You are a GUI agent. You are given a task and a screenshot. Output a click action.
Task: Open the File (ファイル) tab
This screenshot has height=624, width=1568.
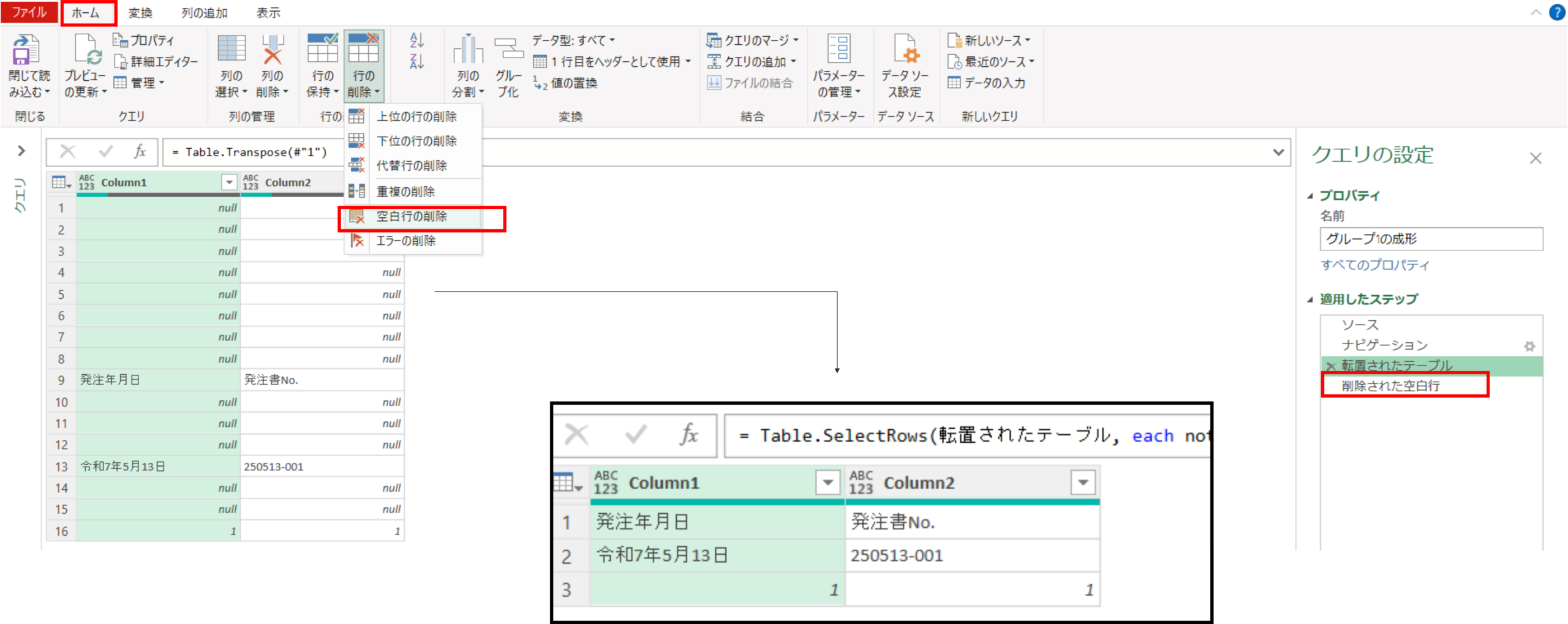click(x=29, y=12)
